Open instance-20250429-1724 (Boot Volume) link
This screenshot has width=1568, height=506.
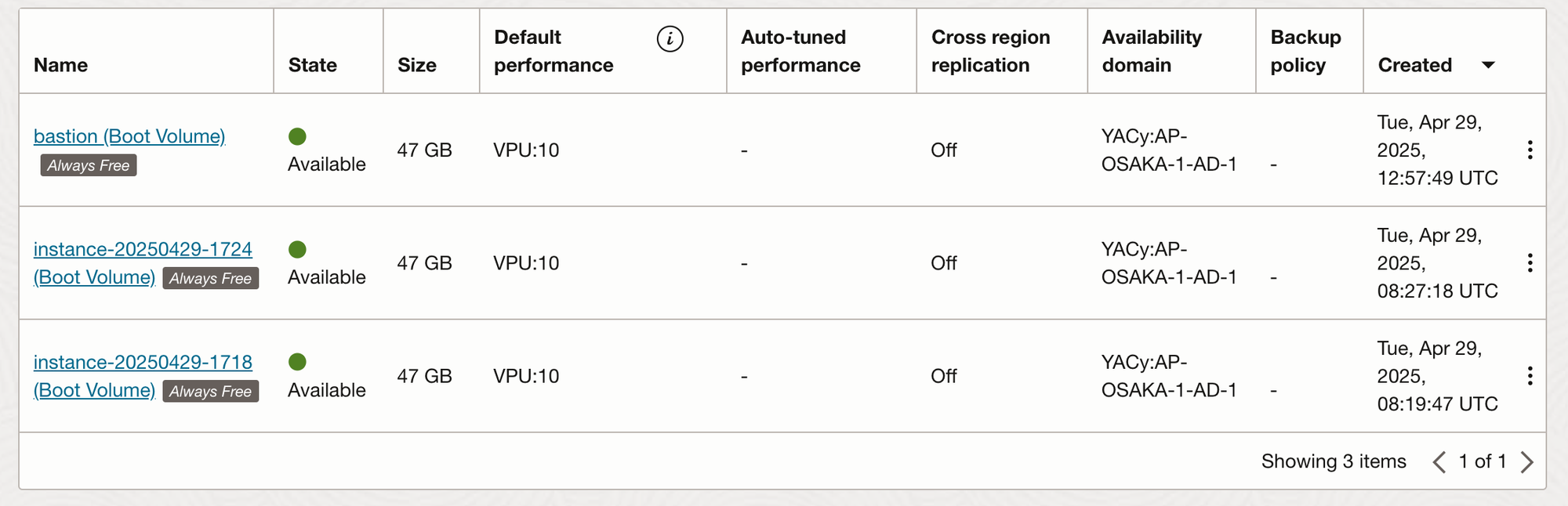coord(143,263)
